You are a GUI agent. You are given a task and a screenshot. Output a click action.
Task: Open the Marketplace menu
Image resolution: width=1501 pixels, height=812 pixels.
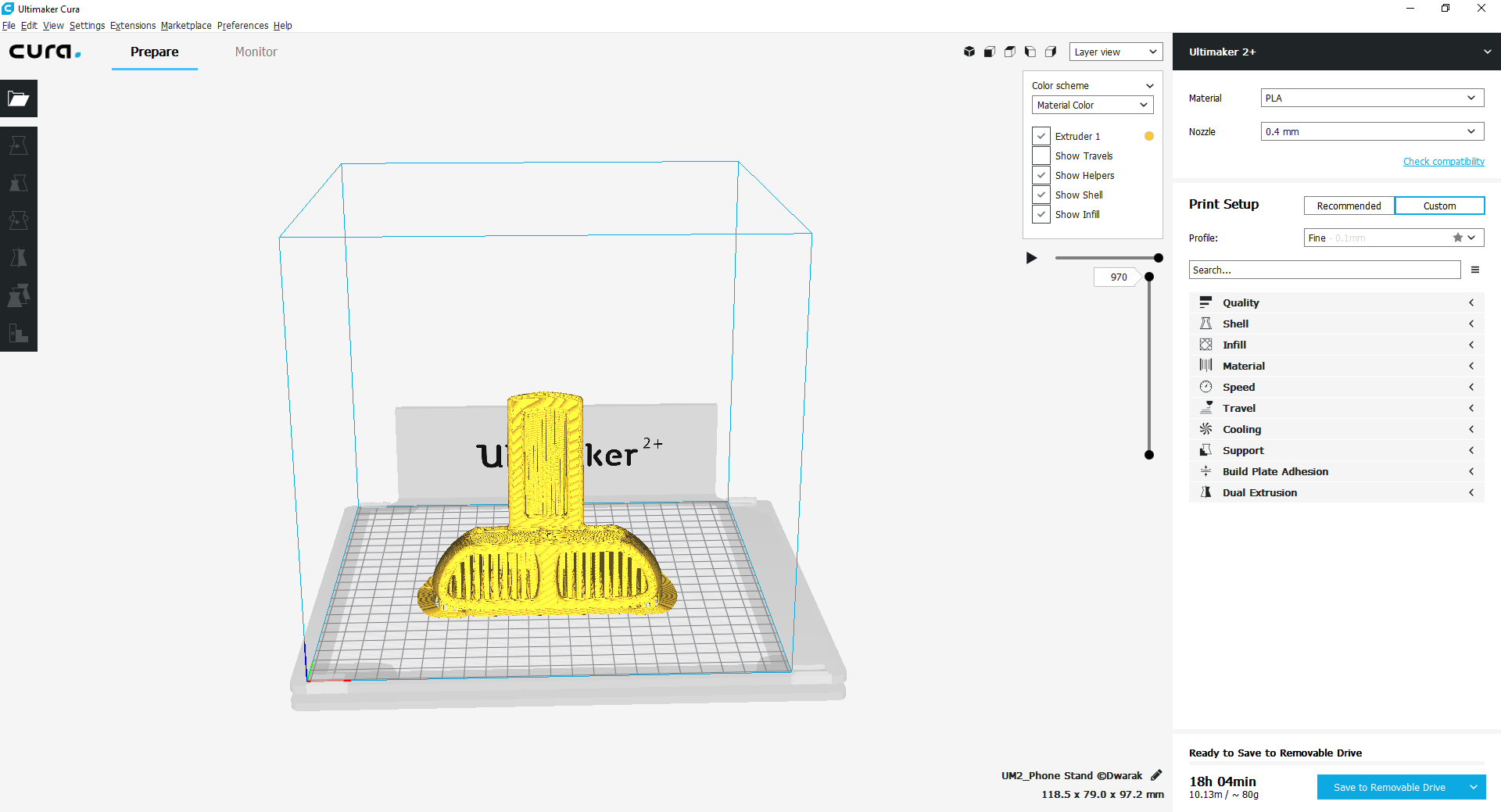coord(186,25)
